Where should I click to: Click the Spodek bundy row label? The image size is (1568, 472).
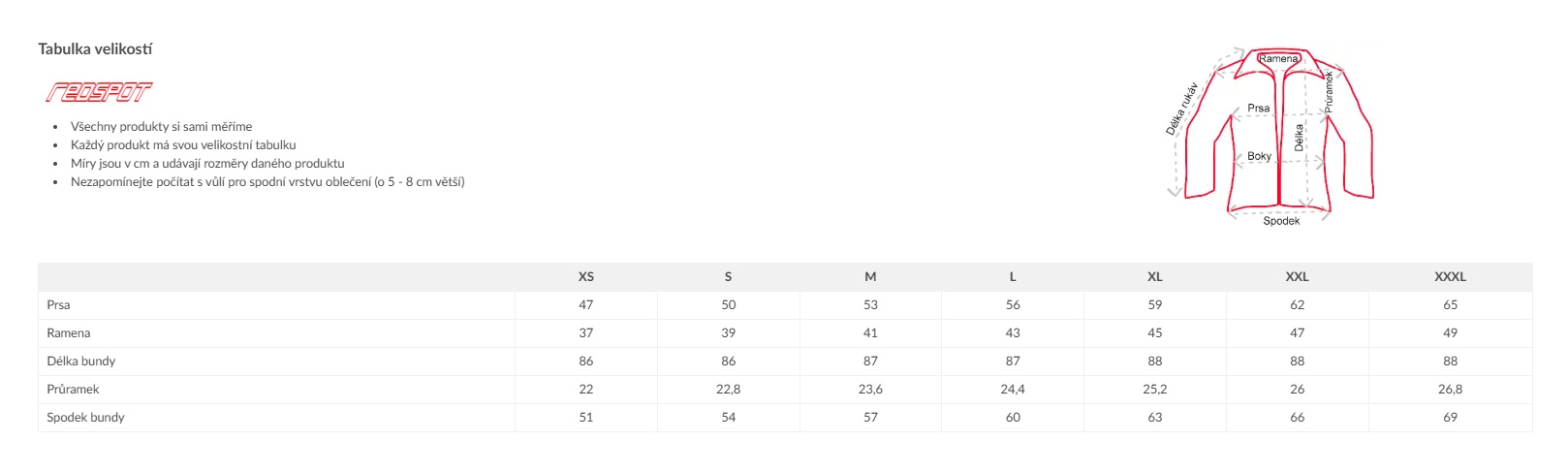[x=85, y=417]
